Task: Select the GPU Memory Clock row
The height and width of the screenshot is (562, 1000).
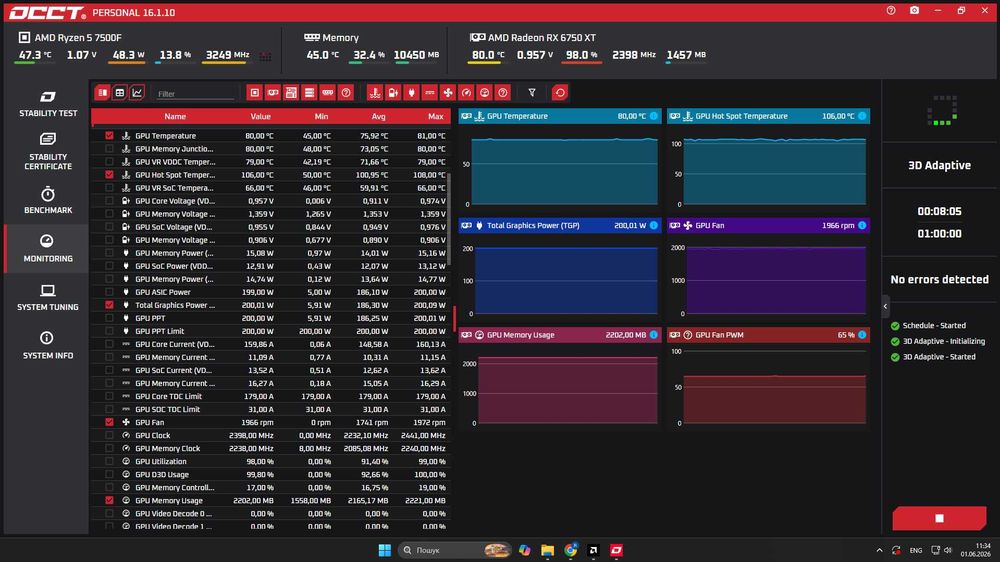Action: (271, 448)
